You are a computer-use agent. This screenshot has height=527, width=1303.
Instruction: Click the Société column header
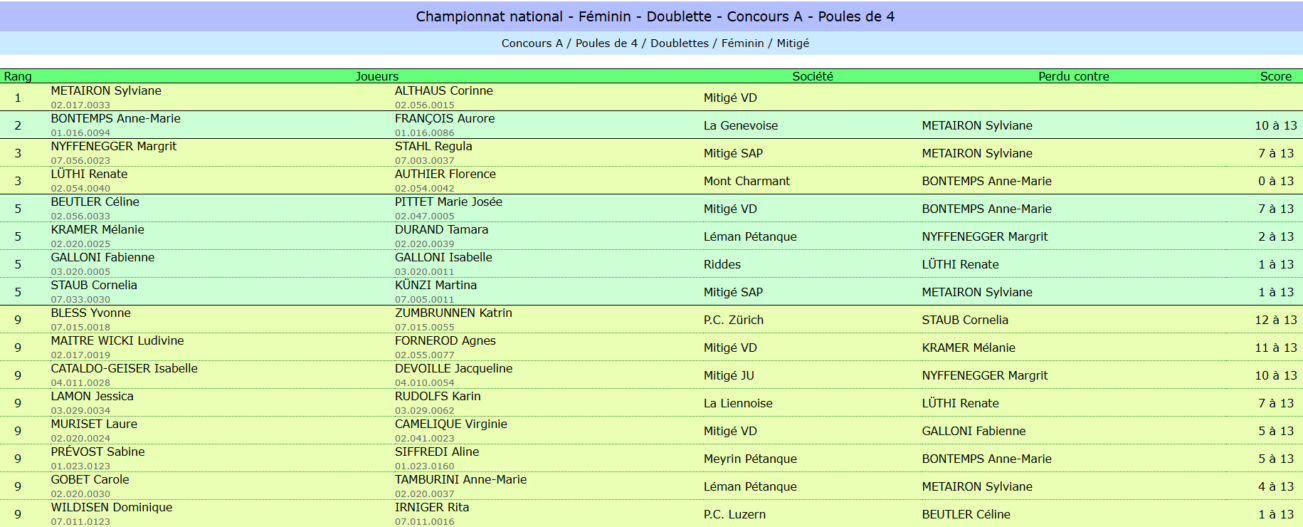[812, 76]
